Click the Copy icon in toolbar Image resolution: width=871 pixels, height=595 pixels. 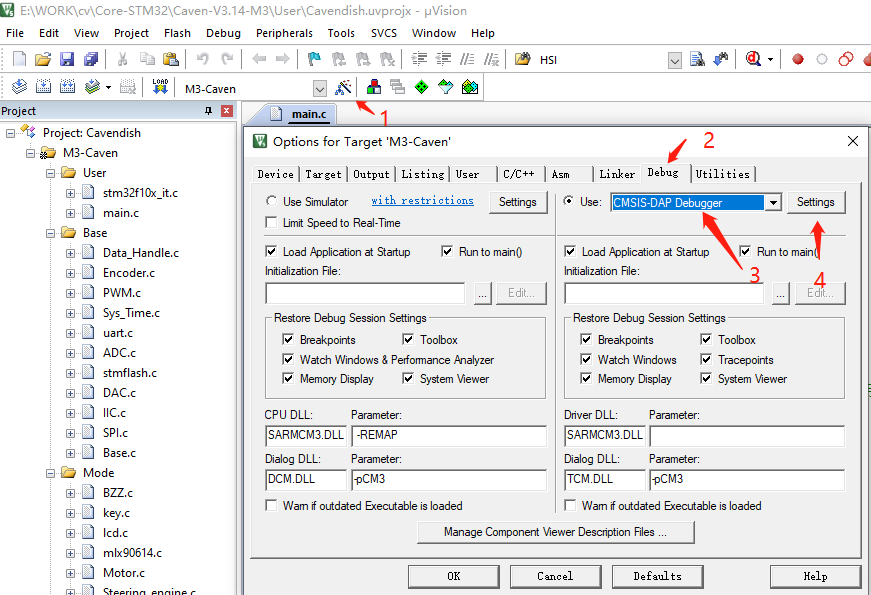click(x=147, y=59)
